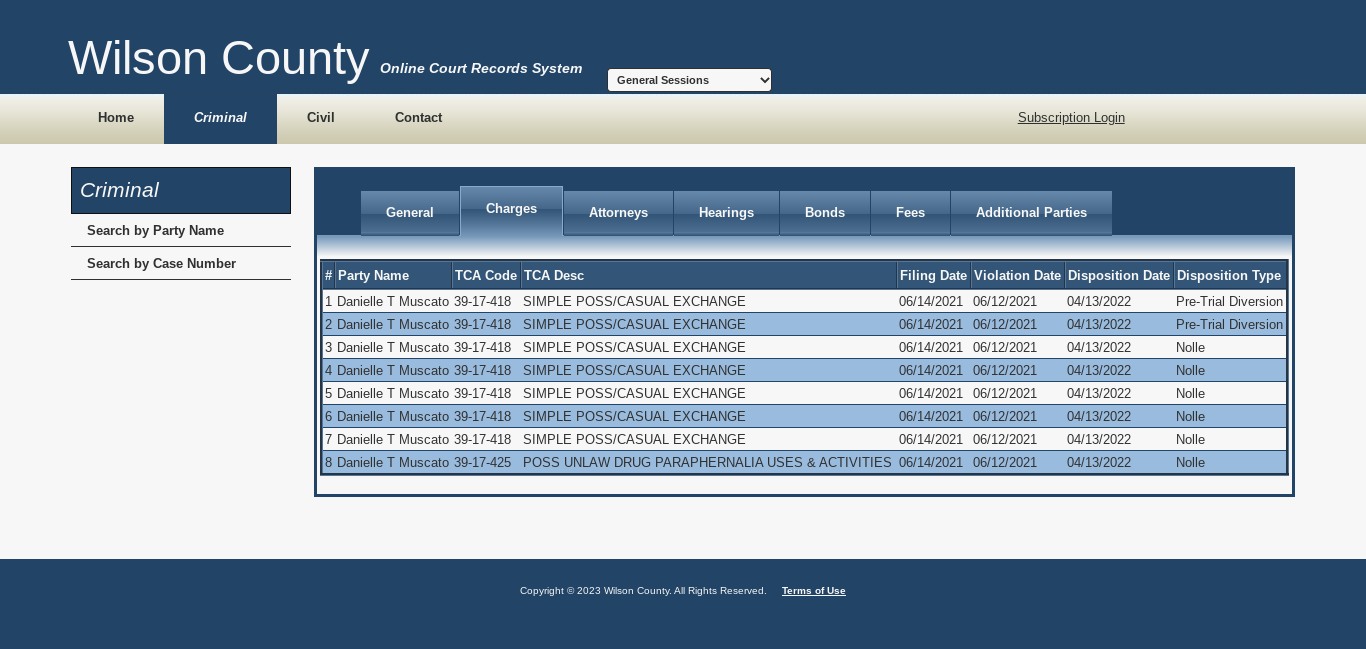Select Nolle disposition in row 7
1366x649 pixels.
[x=1190, y=440]
